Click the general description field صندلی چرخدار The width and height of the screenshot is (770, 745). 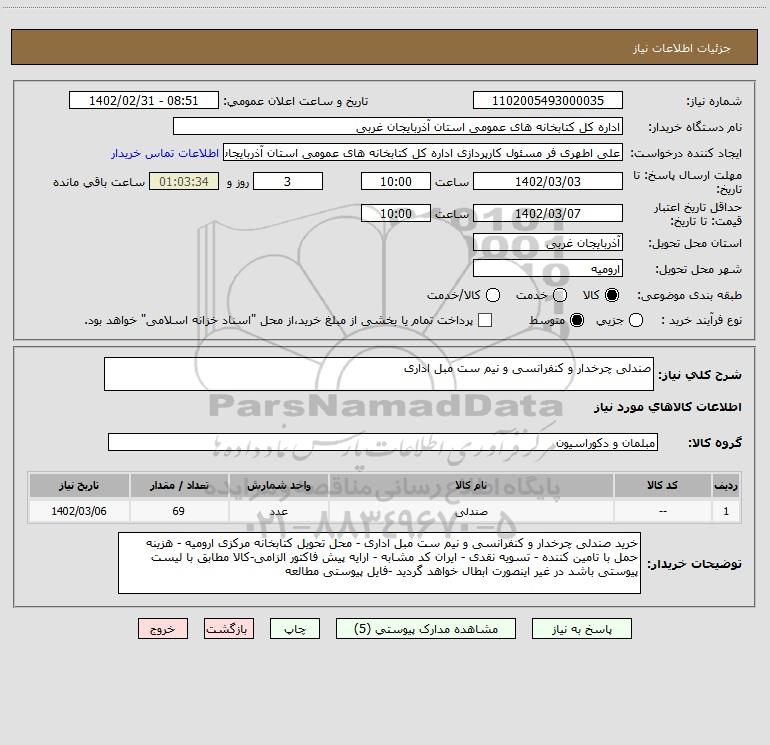pyautogui.click(x=379, y=374)
